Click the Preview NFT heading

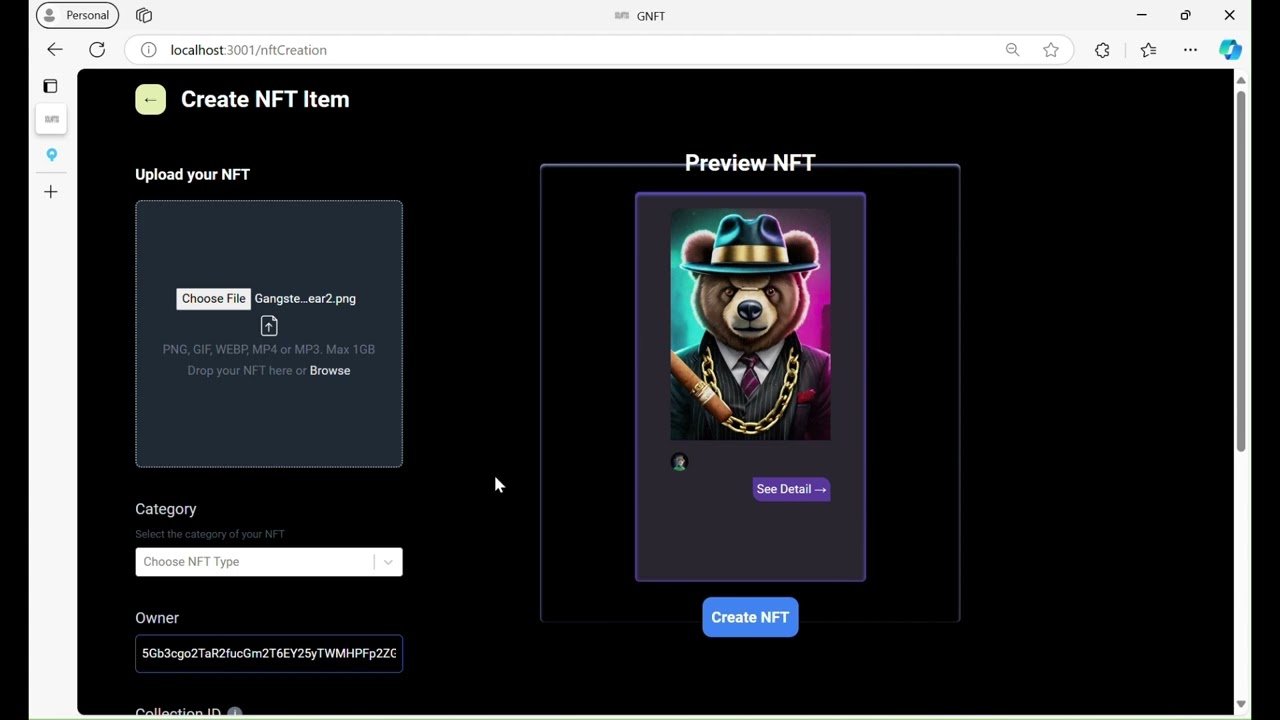coord(750,163)
